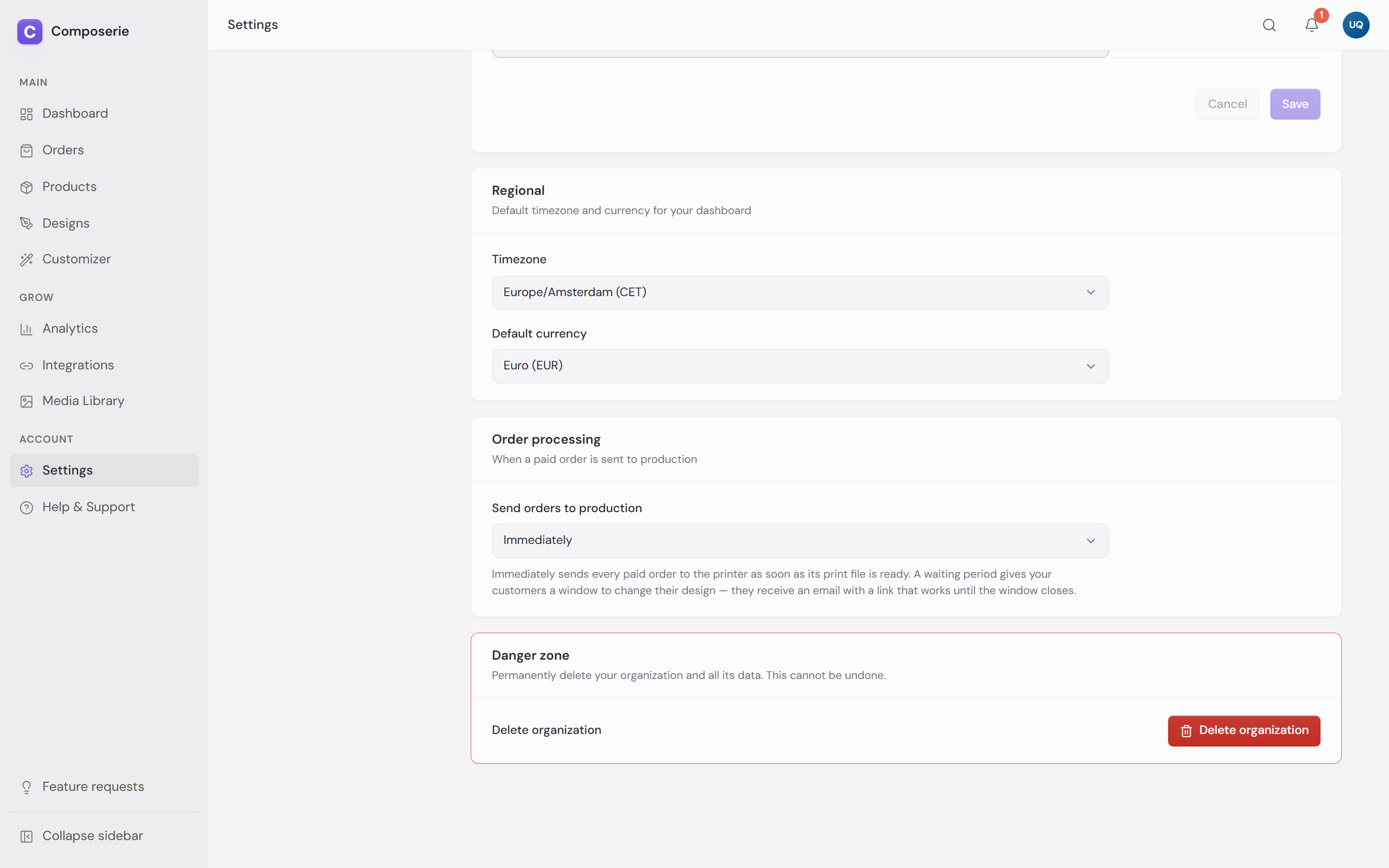This screenshot has width=1389, height=868.
Task: Open the Analytics section
Action: click(x=104, y=329)
